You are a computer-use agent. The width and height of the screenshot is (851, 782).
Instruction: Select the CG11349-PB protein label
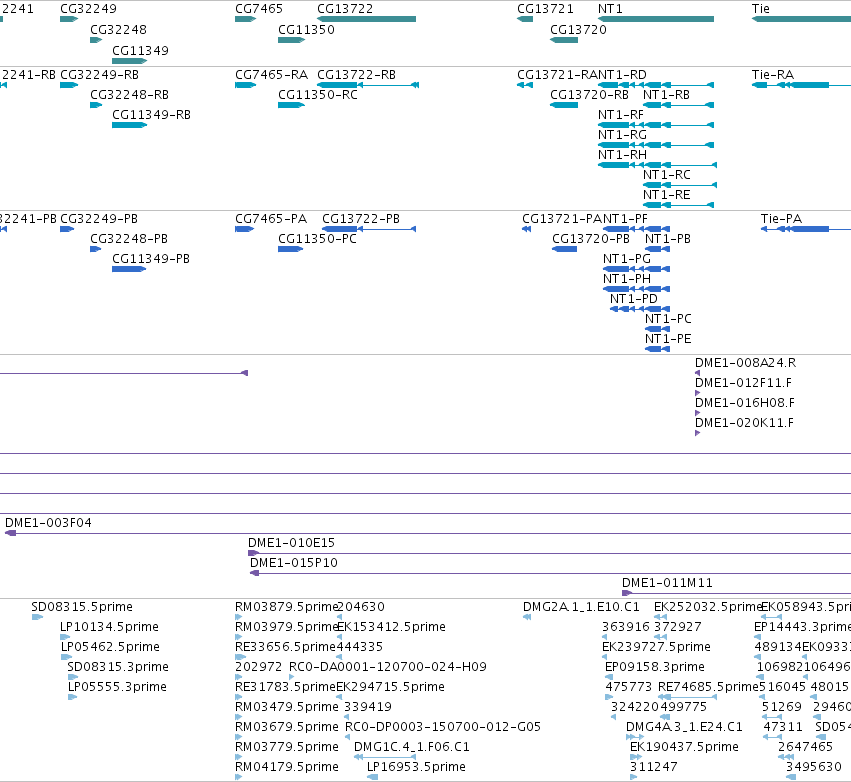coord(151,259)
